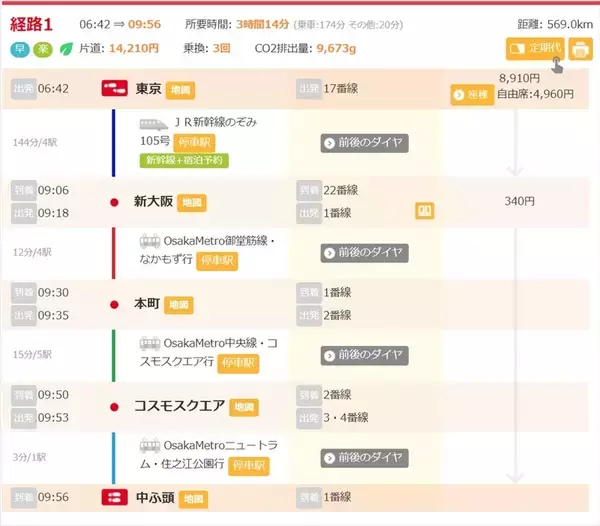Click the 144分/4駅 duration text
The height and width of the screenshot is (526, 600).
(35, 143)
